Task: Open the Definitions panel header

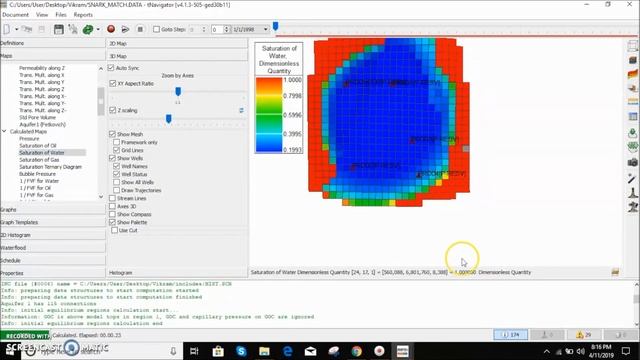Action: pos(53,43)
